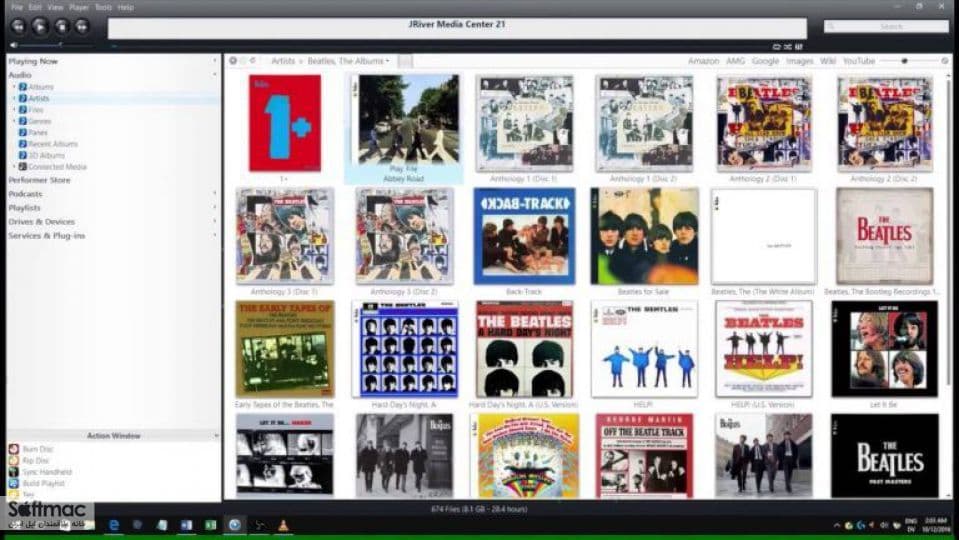Click the magnifier icon in the search box

831,26
